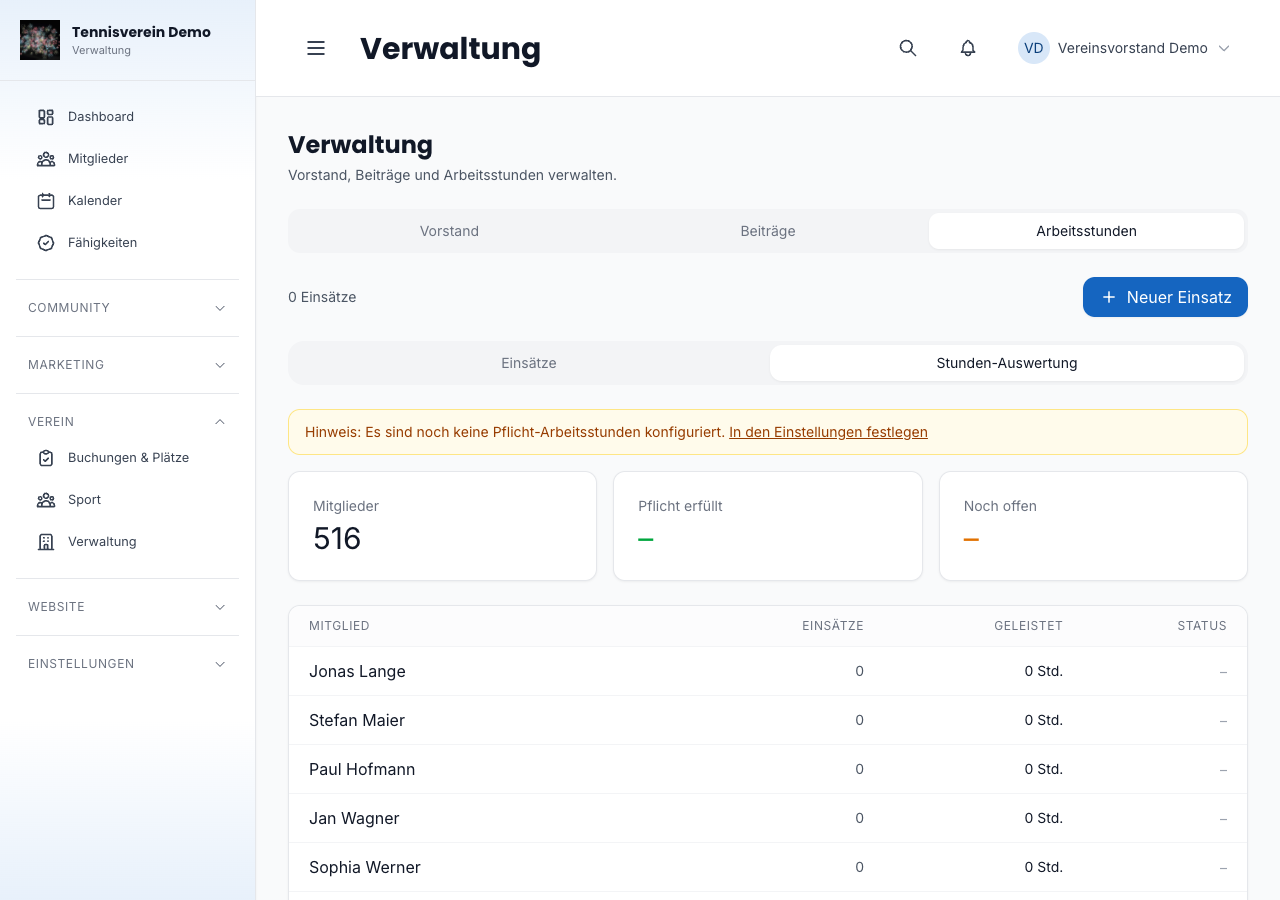Click the GELEISTET column header

[1028, 626]
